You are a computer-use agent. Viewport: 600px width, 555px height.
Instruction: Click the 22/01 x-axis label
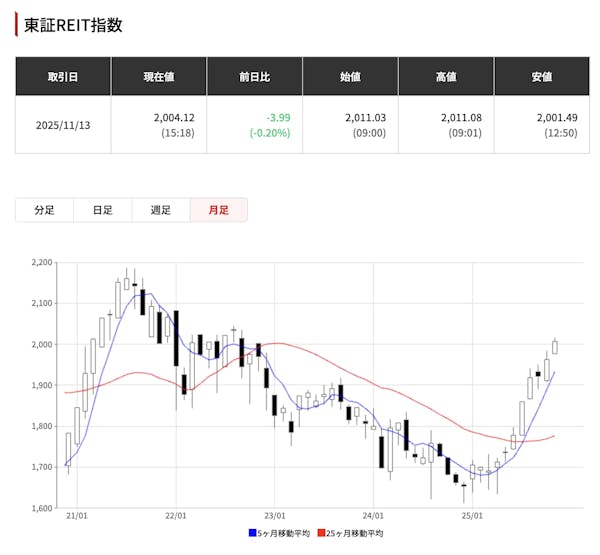(176, 517)
